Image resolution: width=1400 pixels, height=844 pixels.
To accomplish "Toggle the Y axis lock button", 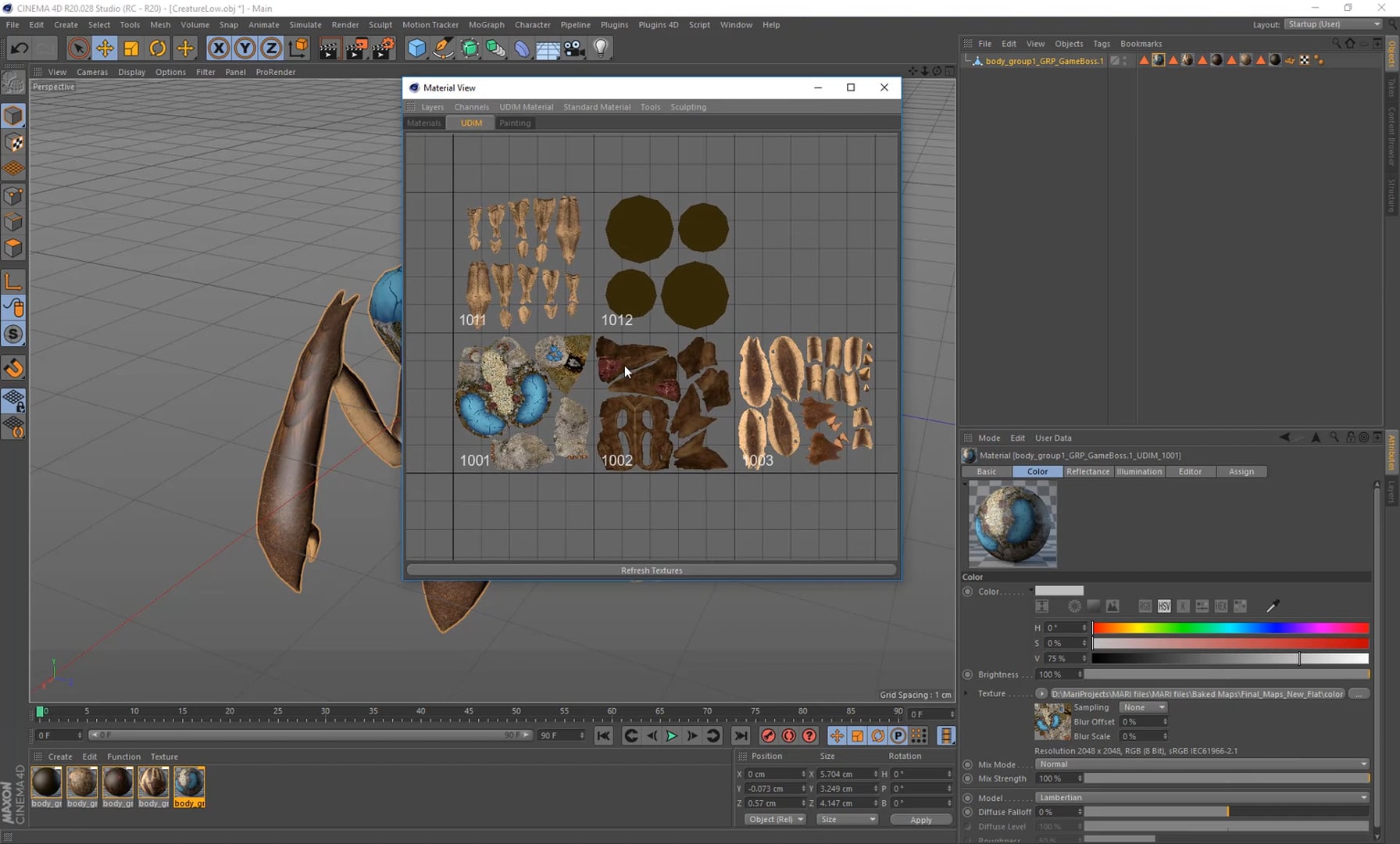I will coord(245,48).
